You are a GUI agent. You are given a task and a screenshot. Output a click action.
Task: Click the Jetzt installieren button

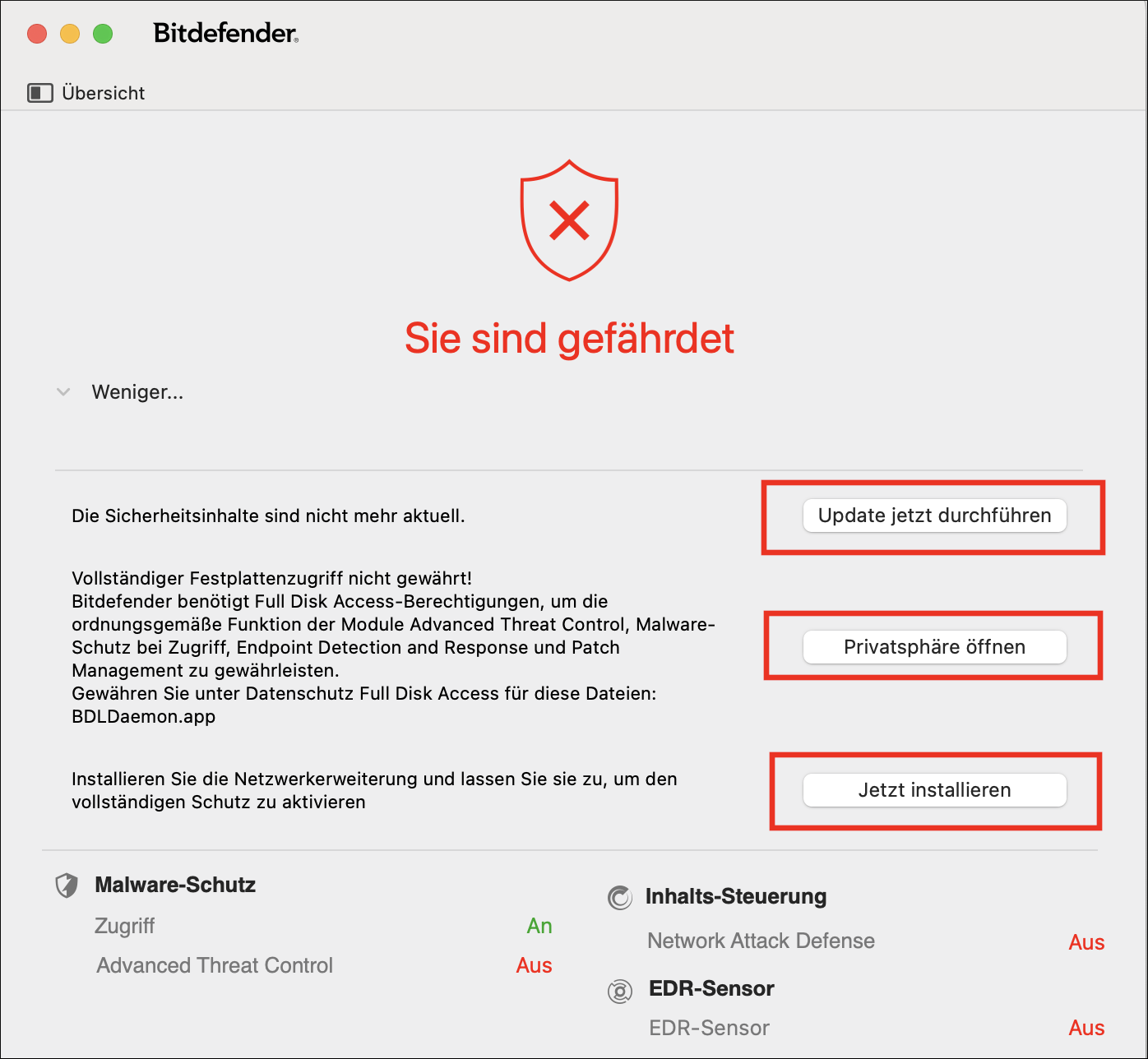pyautogui.click(x=935, y=790)
